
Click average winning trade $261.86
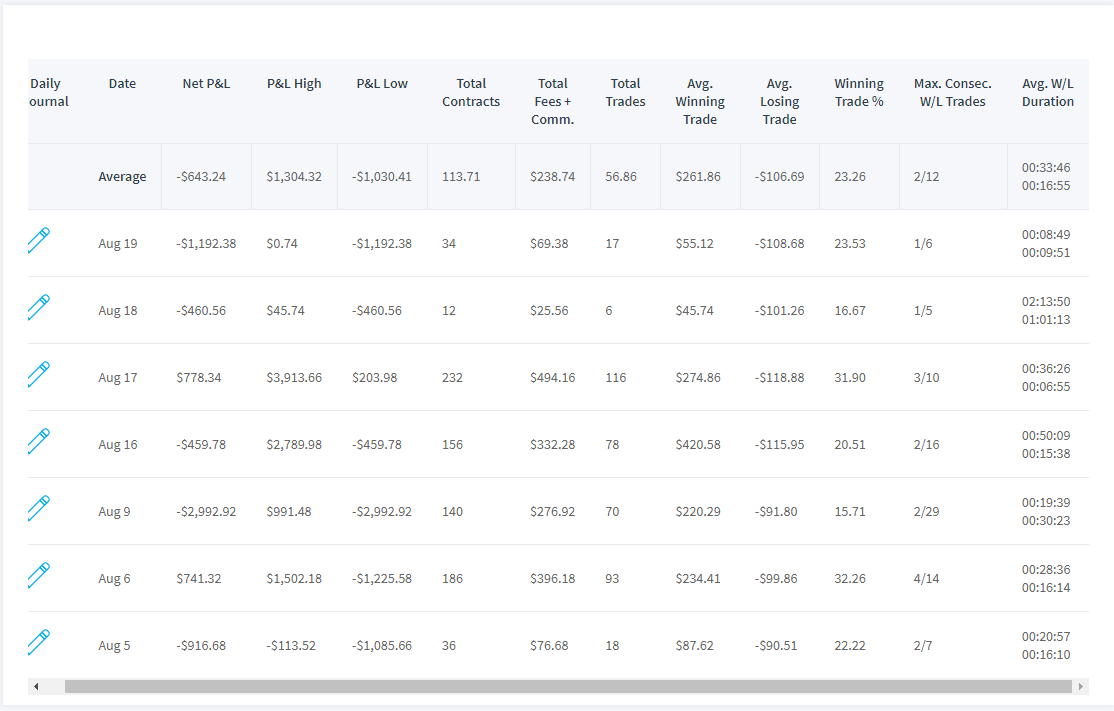(698, 177)
